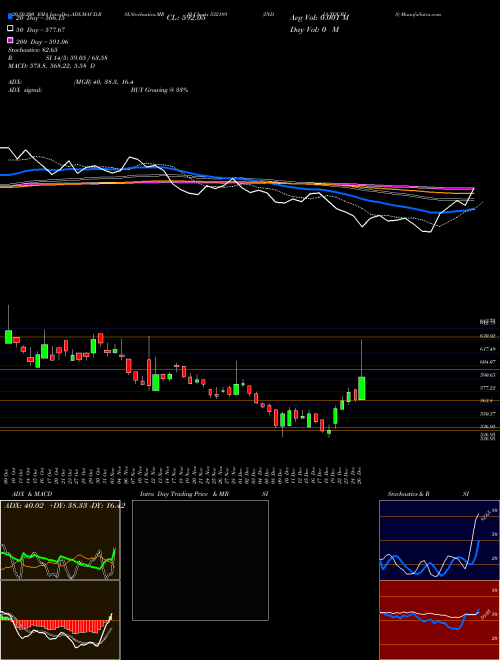Image resolution: width=500 pixels, height=660 pixels.
Task: Click the 577.22 price axis label
Action: (x=488, y=388)
